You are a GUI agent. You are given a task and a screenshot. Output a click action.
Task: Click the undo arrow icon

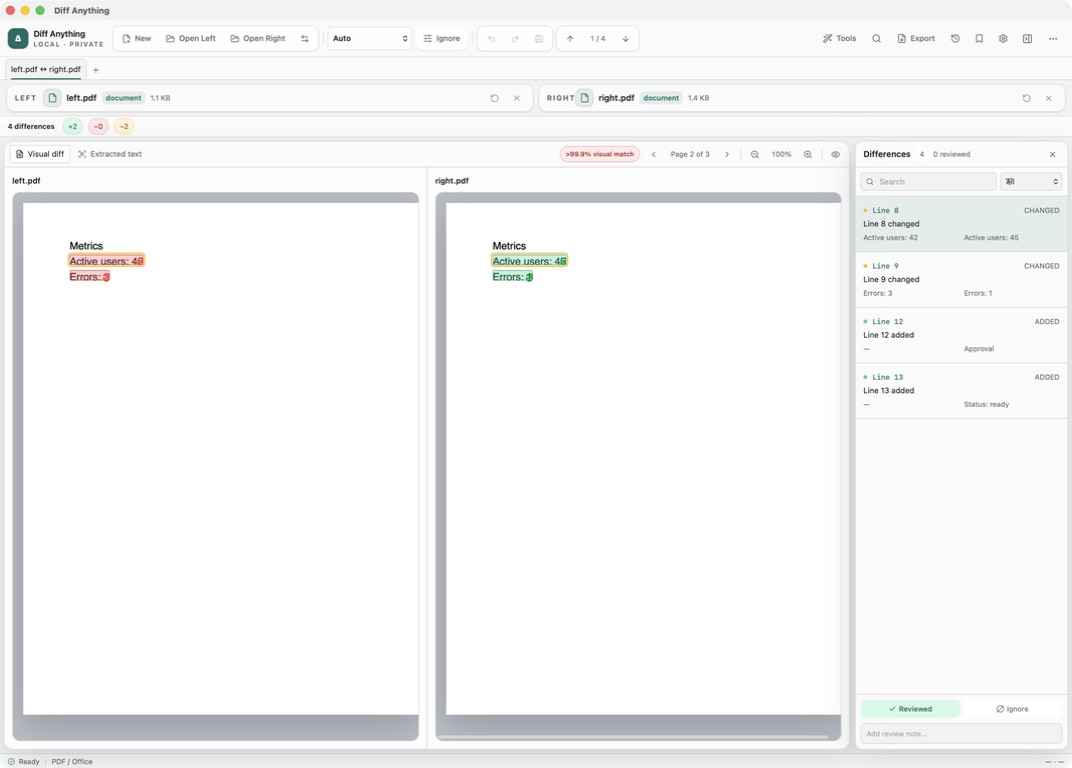[x=492, y=38]
